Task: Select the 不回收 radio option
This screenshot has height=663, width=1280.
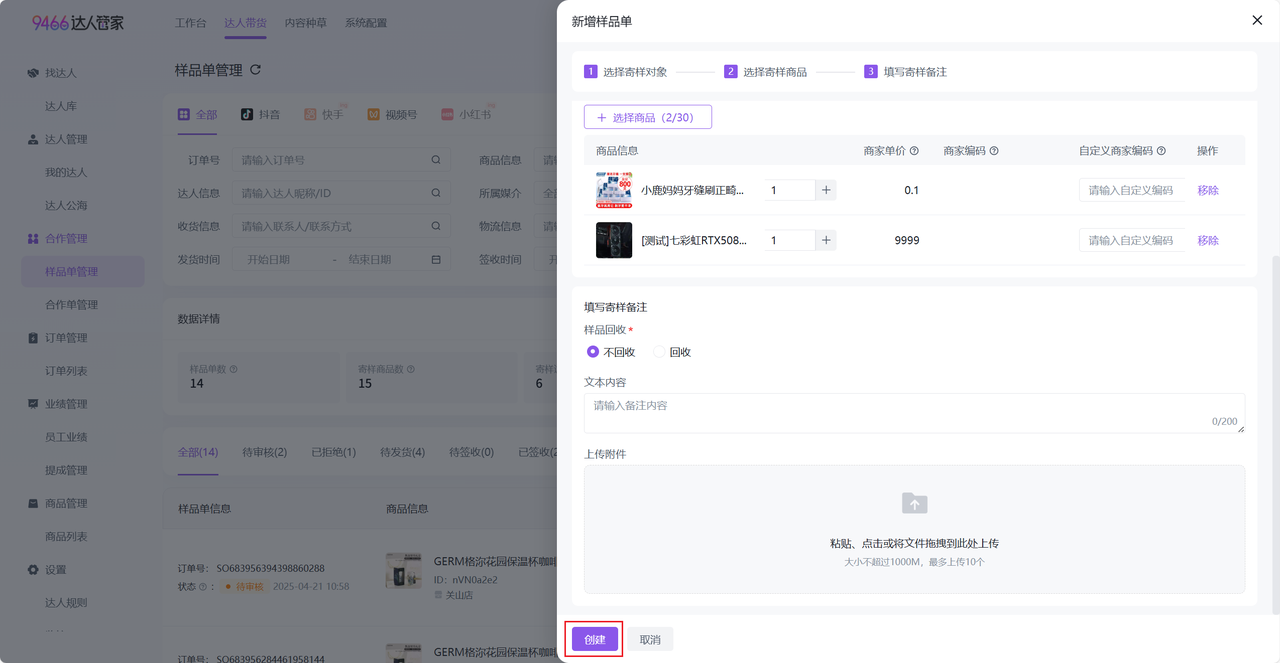Action: pyautogui.click(x=611, y=352)
